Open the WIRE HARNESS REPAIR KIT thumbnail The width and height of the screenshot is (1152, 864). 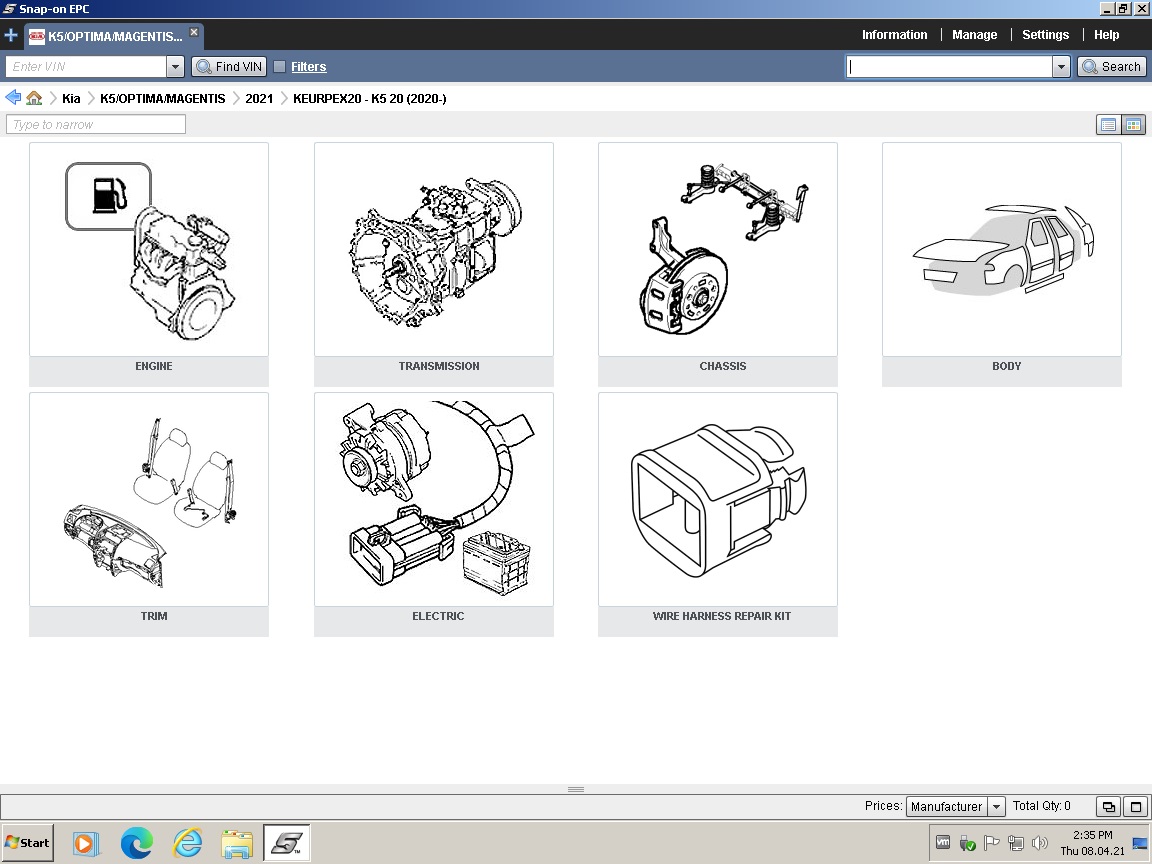pyautogui.click(x=718, y=500)
